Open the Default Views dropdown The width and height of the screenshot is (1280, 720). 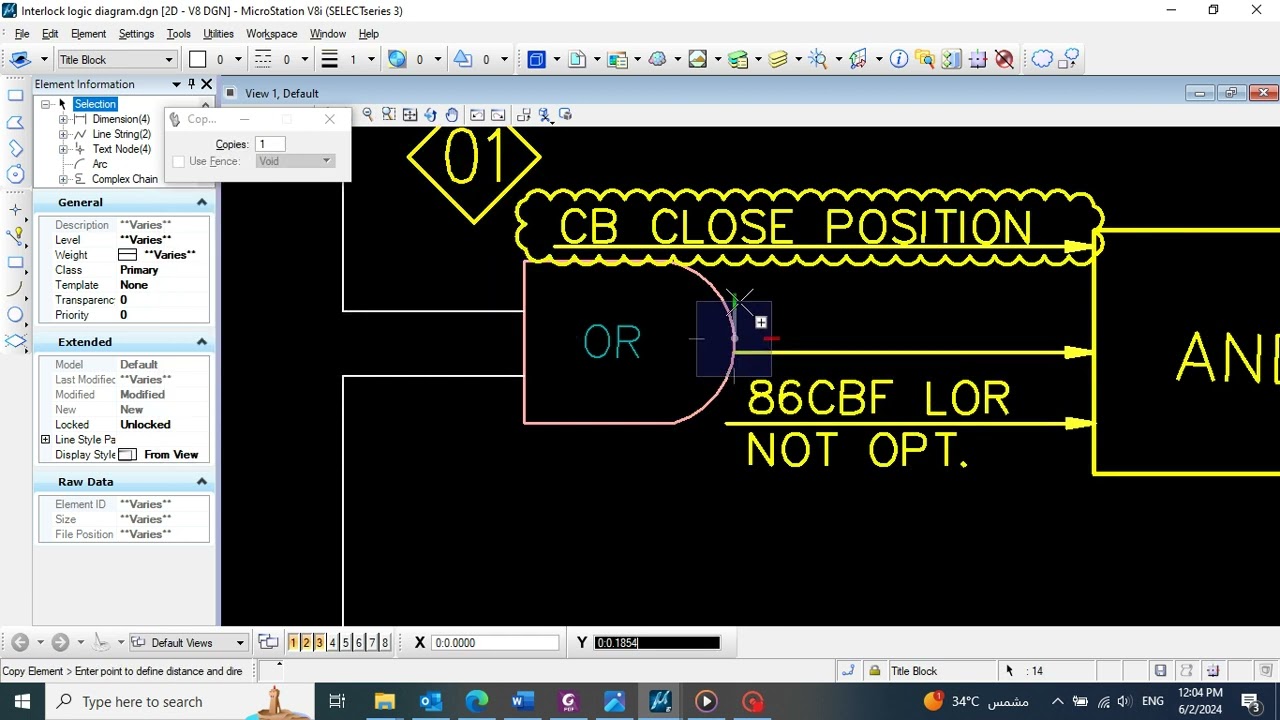click(x=189, y=643)
